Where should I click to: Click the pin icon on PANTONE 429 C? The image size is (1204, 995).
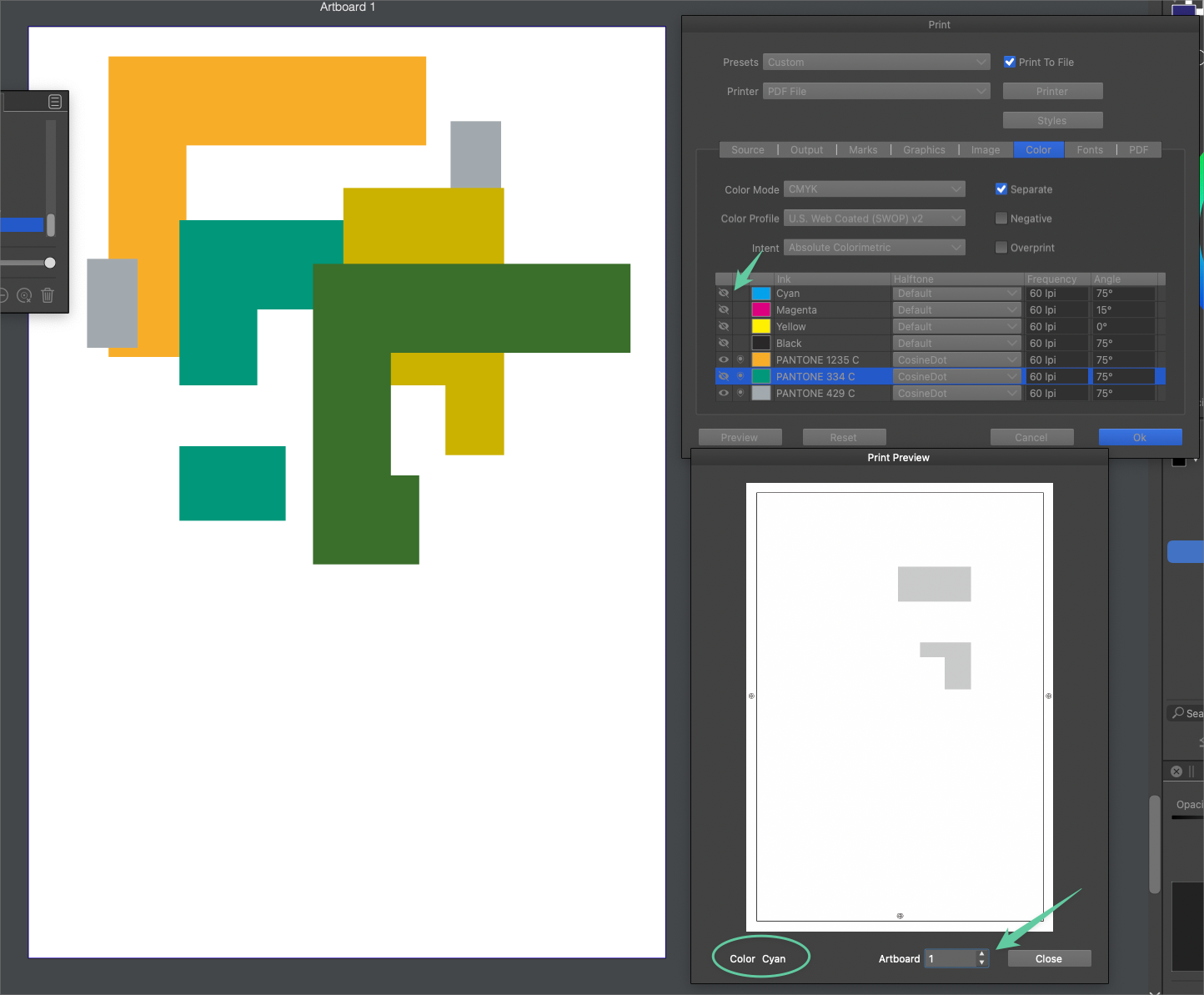tap(740, 393)
